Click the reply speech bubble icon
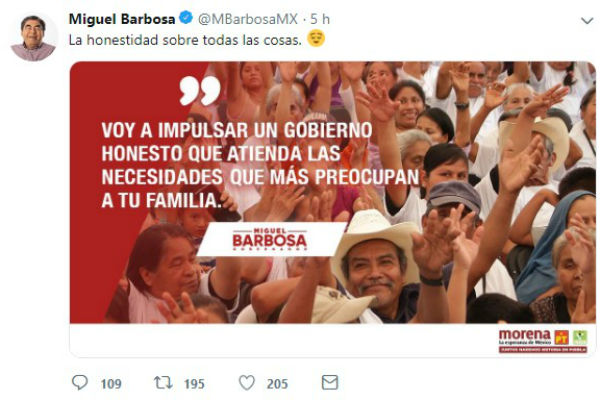 pos(80,382)
